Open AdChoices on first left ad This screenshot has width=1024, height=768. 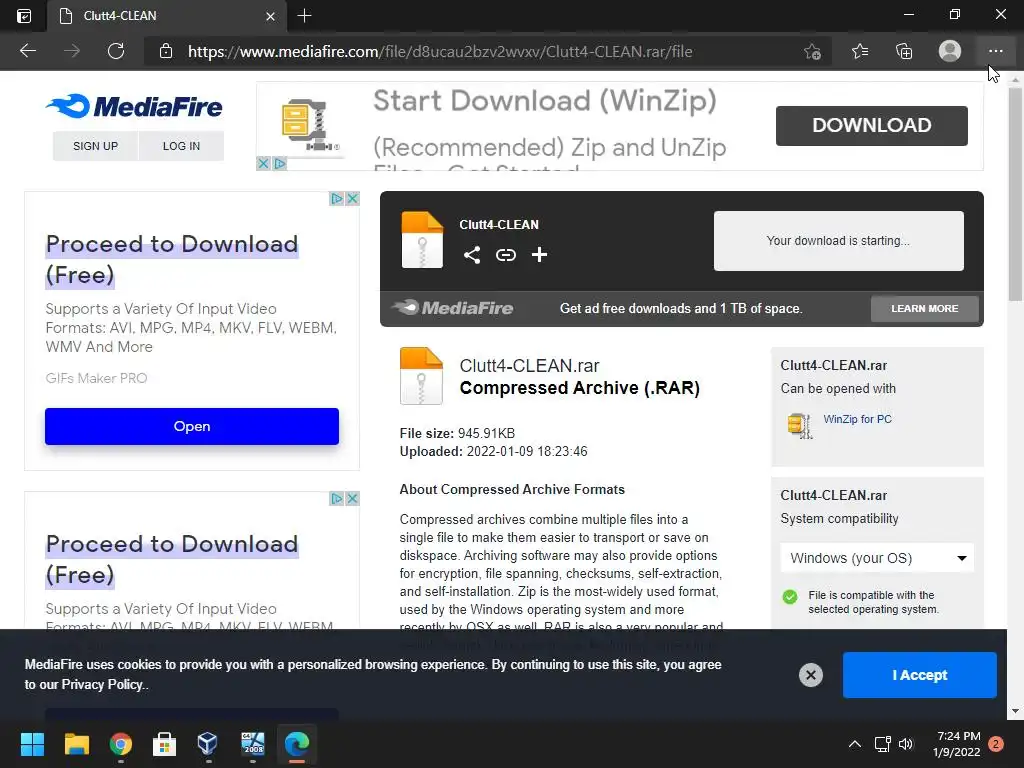(337, 199)
